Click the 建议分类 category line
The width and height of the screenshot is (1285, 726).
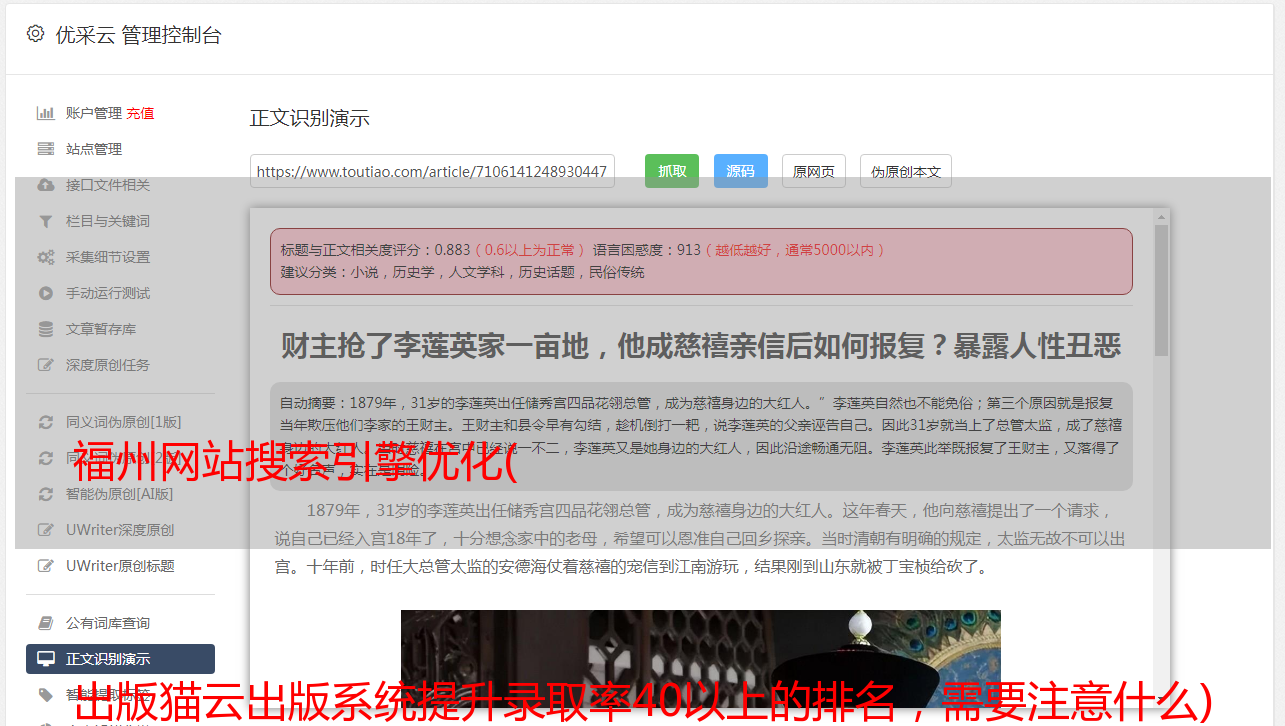pos(462,272)
